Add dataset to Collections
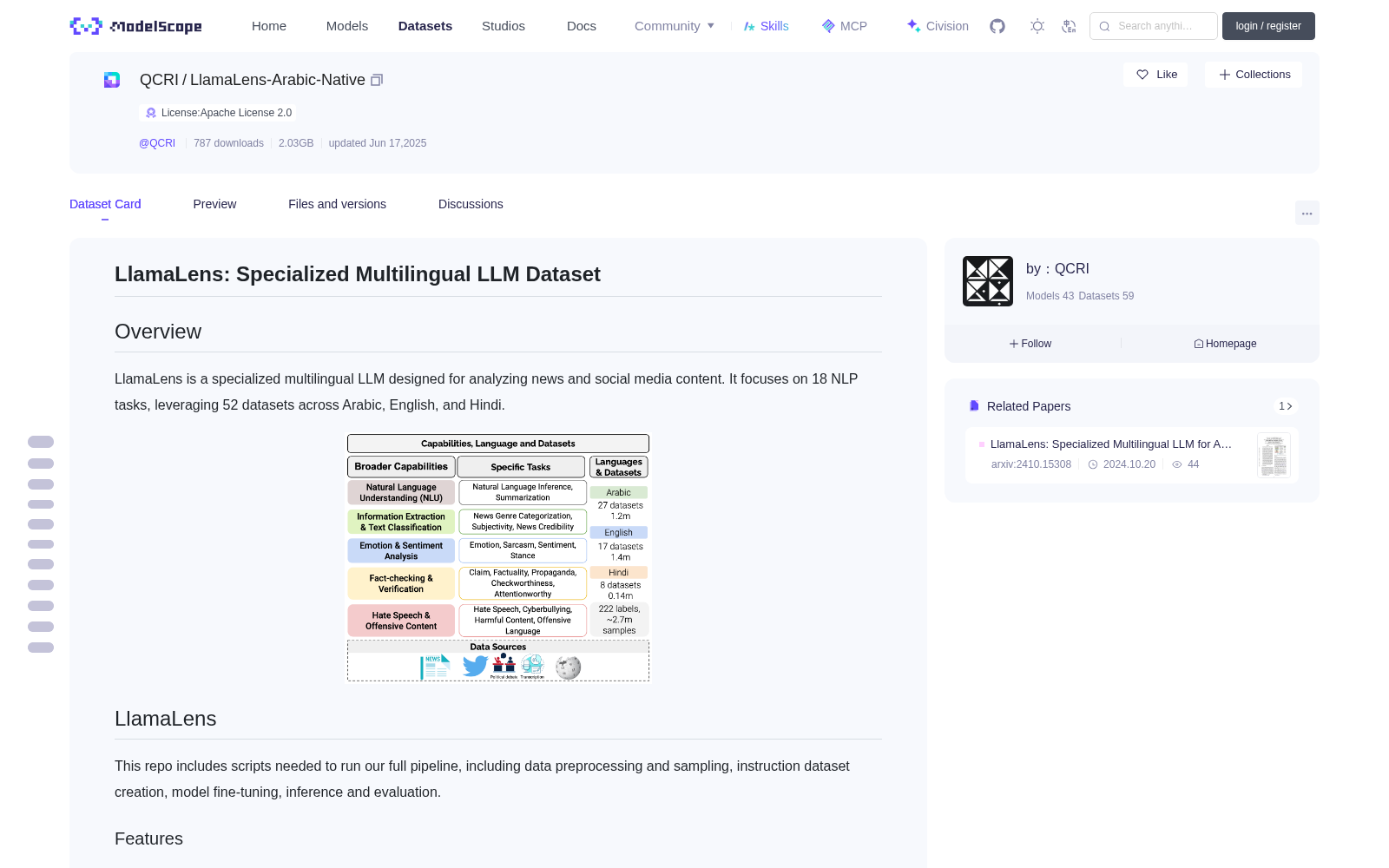Image resolution: width=1389 pixels, height=868 pixels. (1254, 75)
